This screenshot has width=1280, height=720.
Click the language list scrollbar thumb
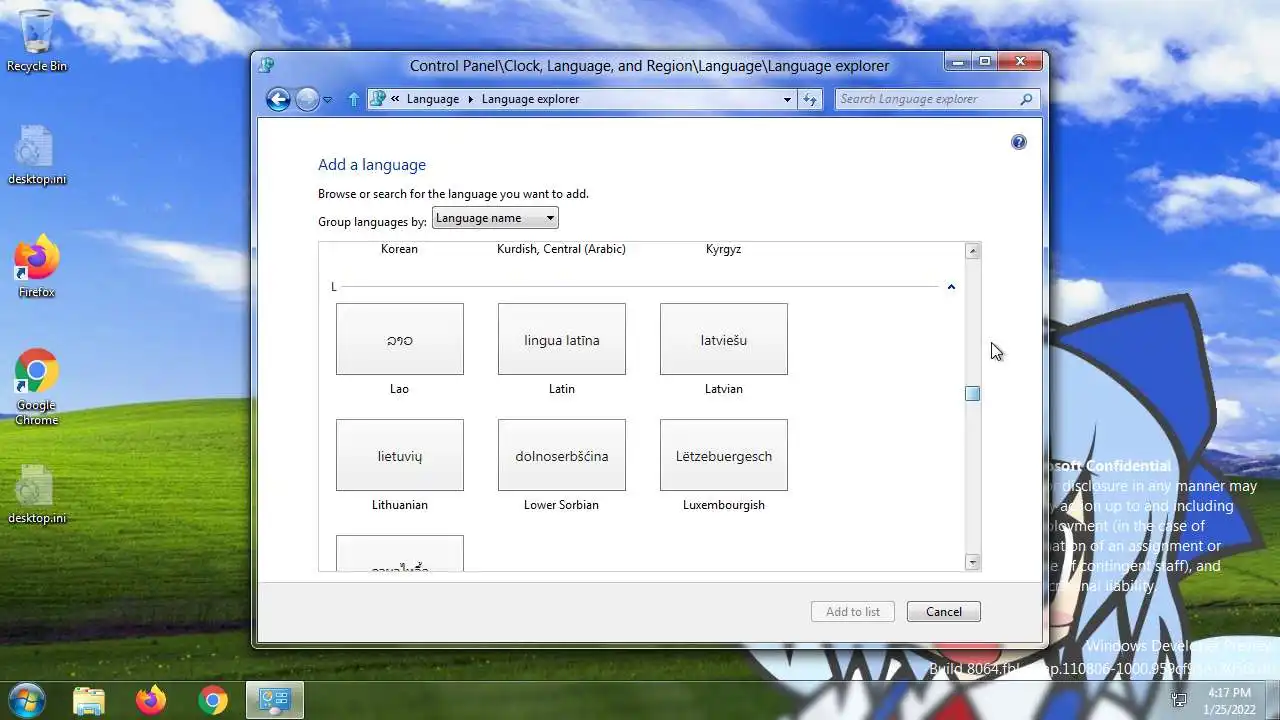[x=973, y=394]
